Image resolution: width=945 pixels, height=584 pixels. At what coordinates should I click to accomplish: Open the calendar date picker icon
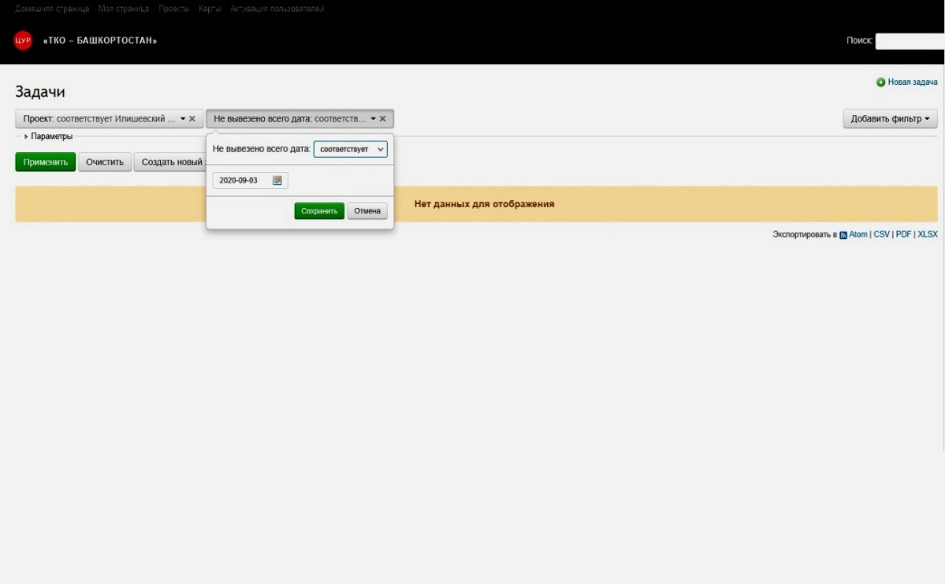277,180
